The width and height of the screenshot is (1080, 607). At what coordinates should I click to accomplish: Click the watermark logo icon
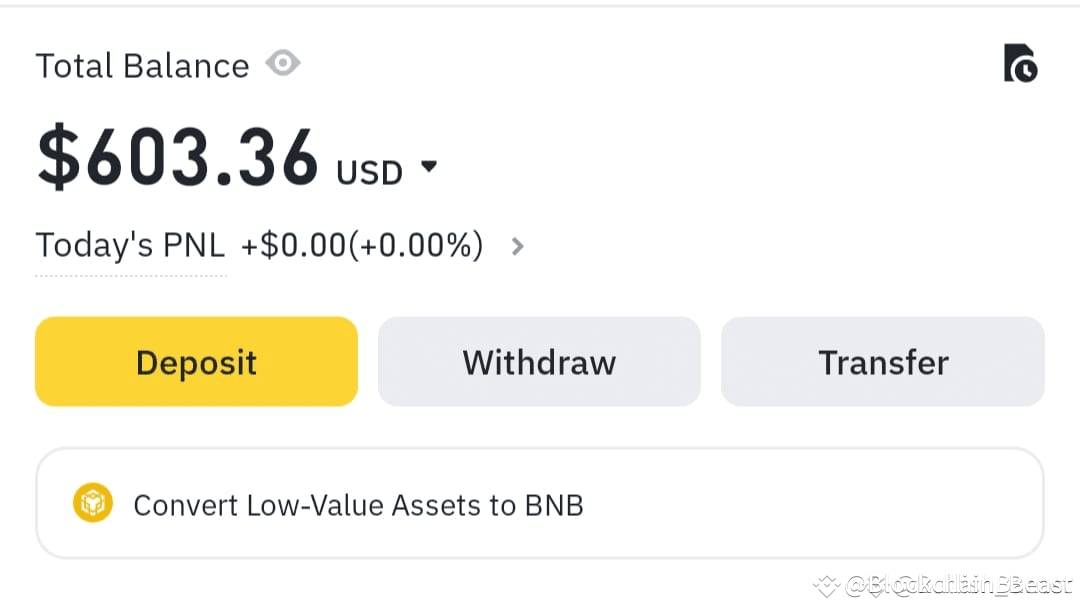click(826, 585)
